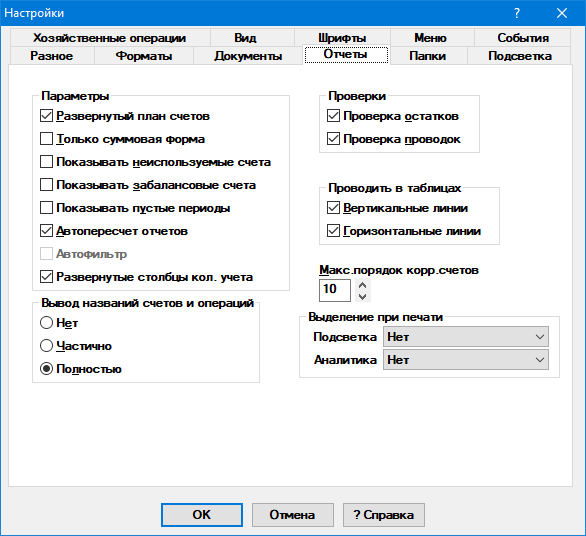Enable Только суммовая форма checkbox
Screen dimensions: 586x536
point(46,139)
